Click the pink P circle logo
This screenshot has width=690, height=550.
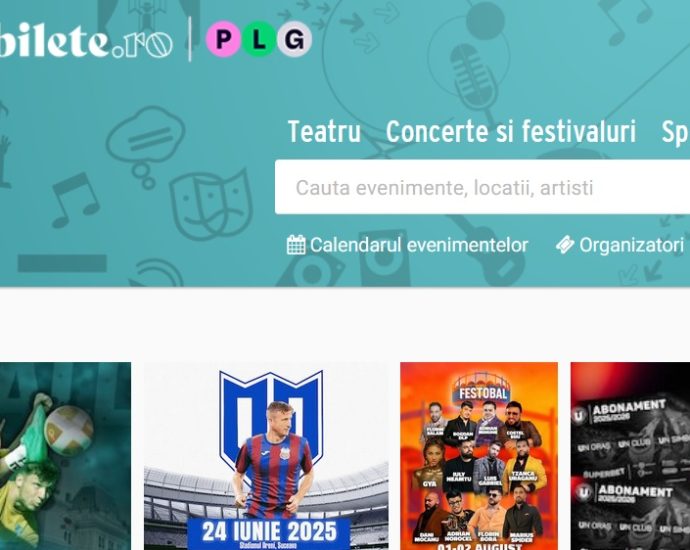[224, 39]
